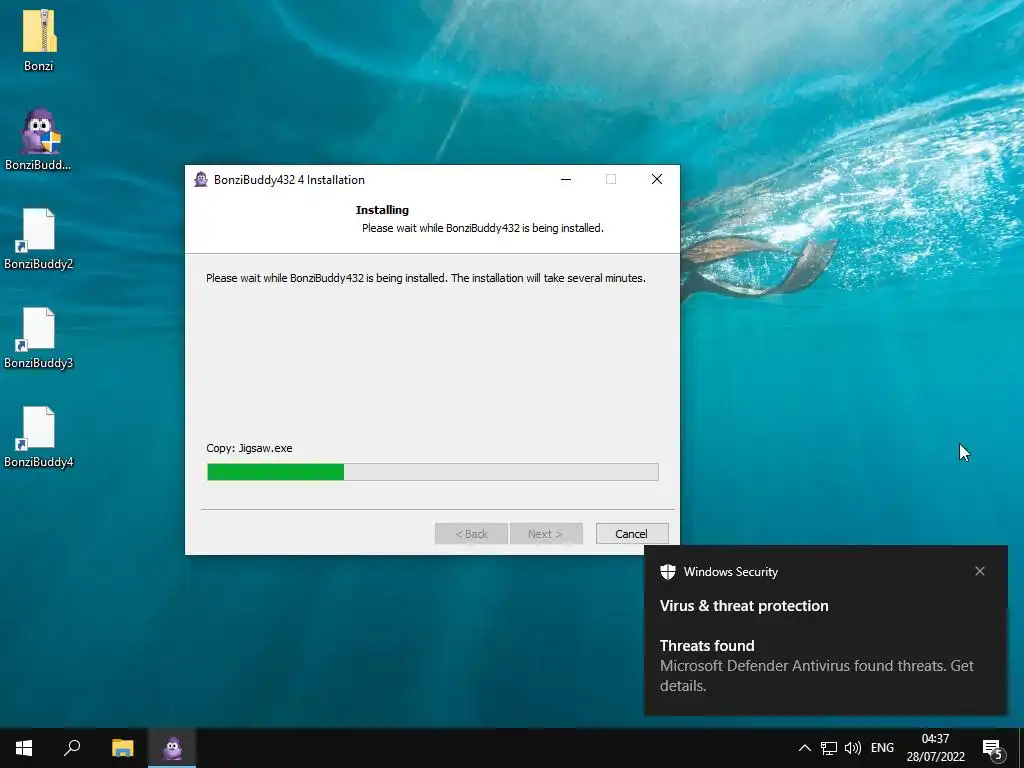Click the 'Copy: Jigsaw.exe' status text

(x=249, y=448)
